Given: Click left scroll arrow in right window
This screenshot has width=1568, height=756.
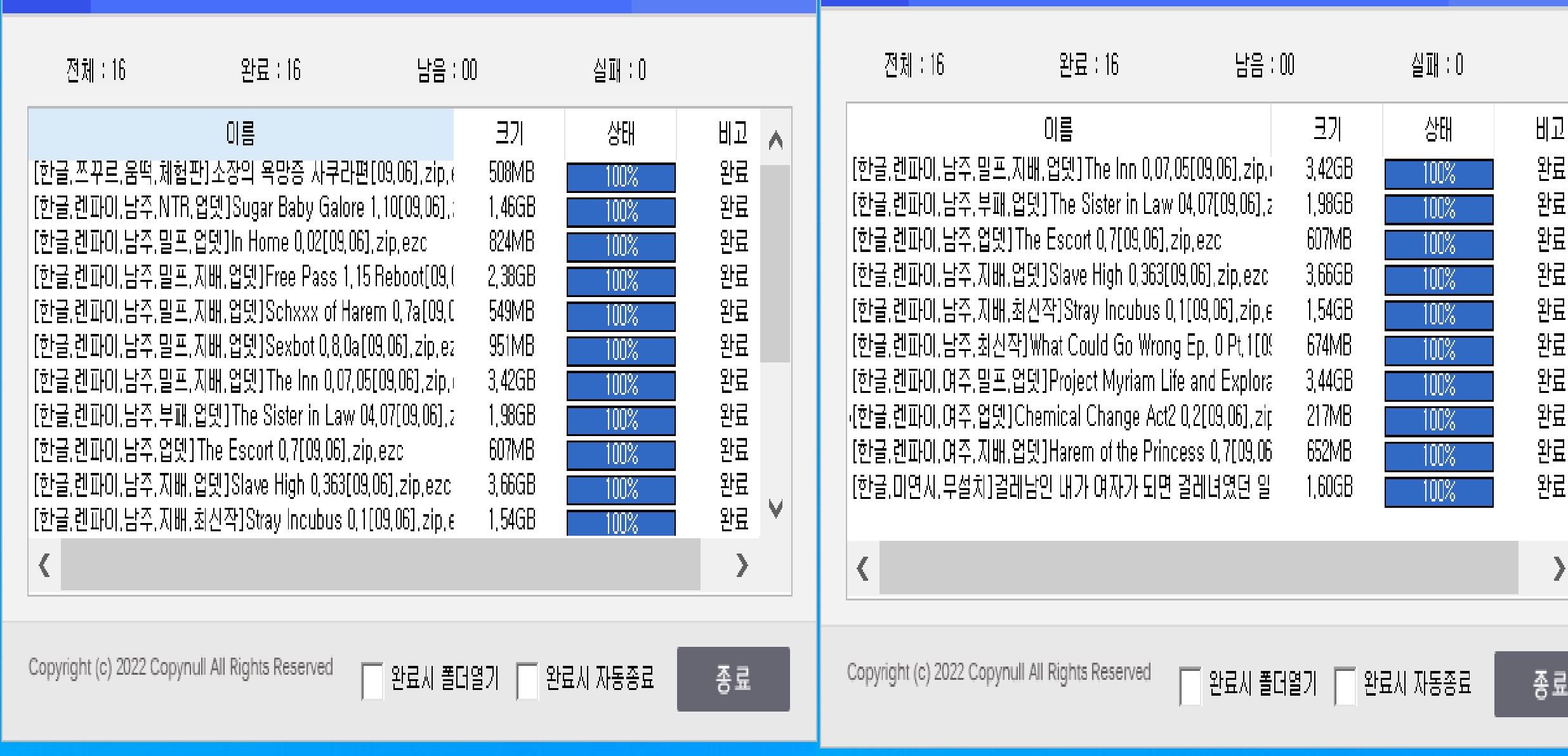Looking at the screenshot, I should pos(862,569).
